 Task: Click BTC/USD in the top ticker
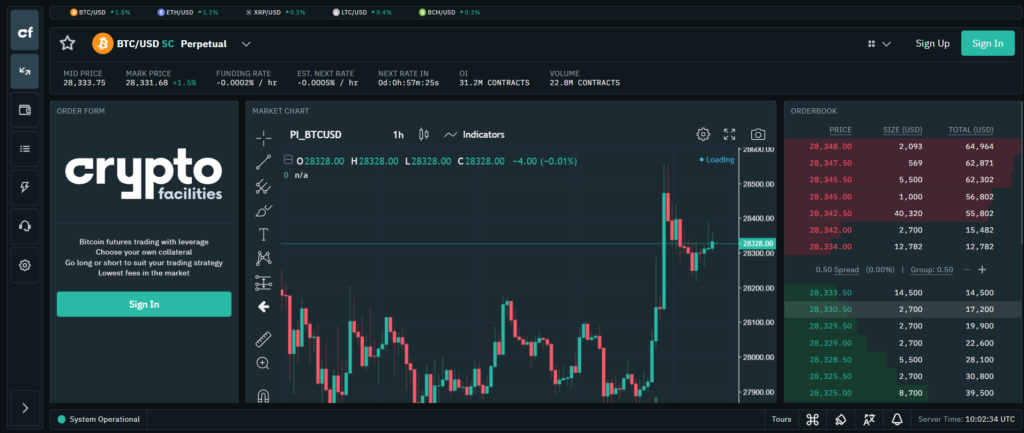tap(92, 12)
